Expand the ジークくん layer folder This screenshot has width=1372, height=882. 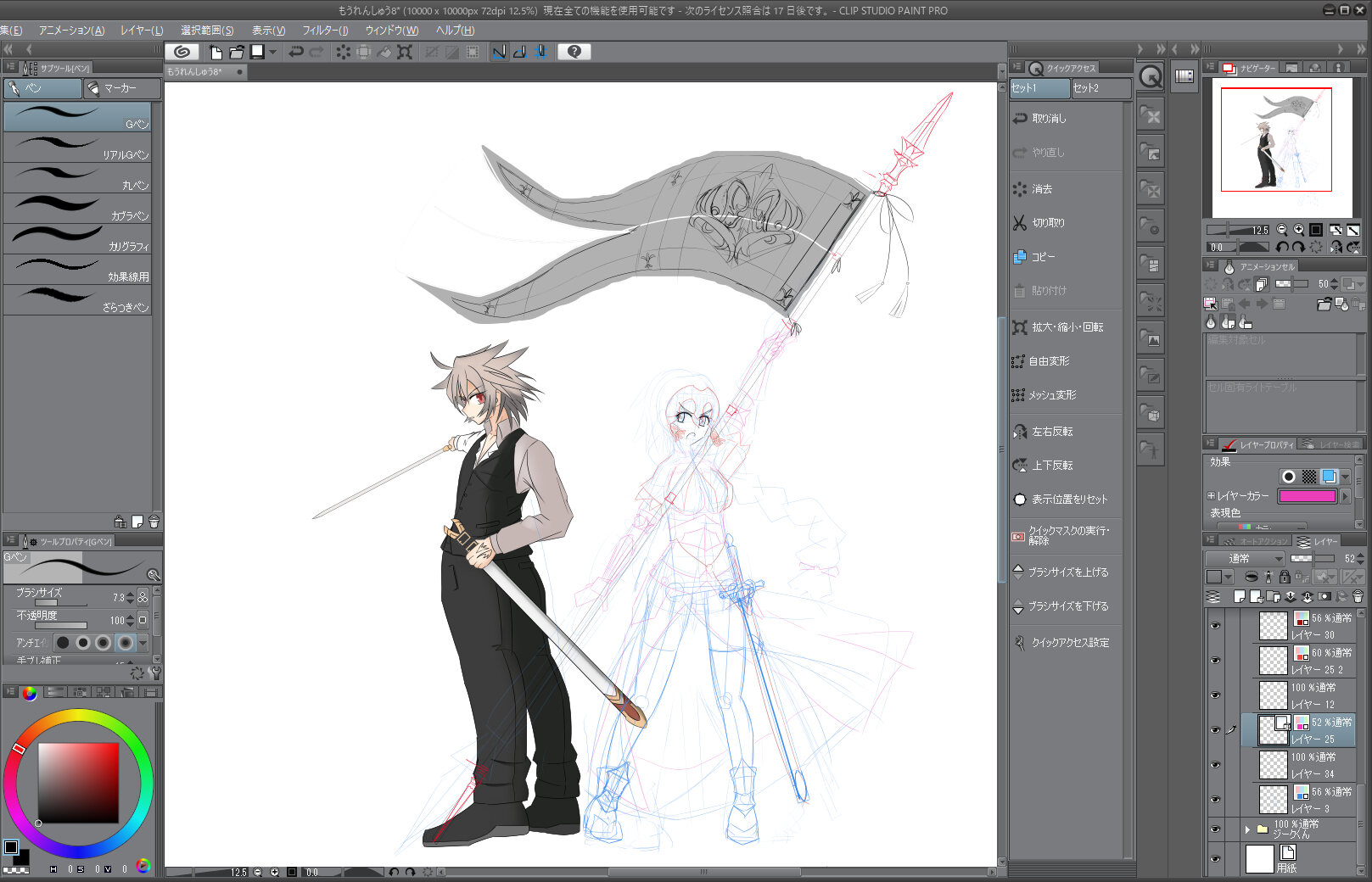[1247, 829]
